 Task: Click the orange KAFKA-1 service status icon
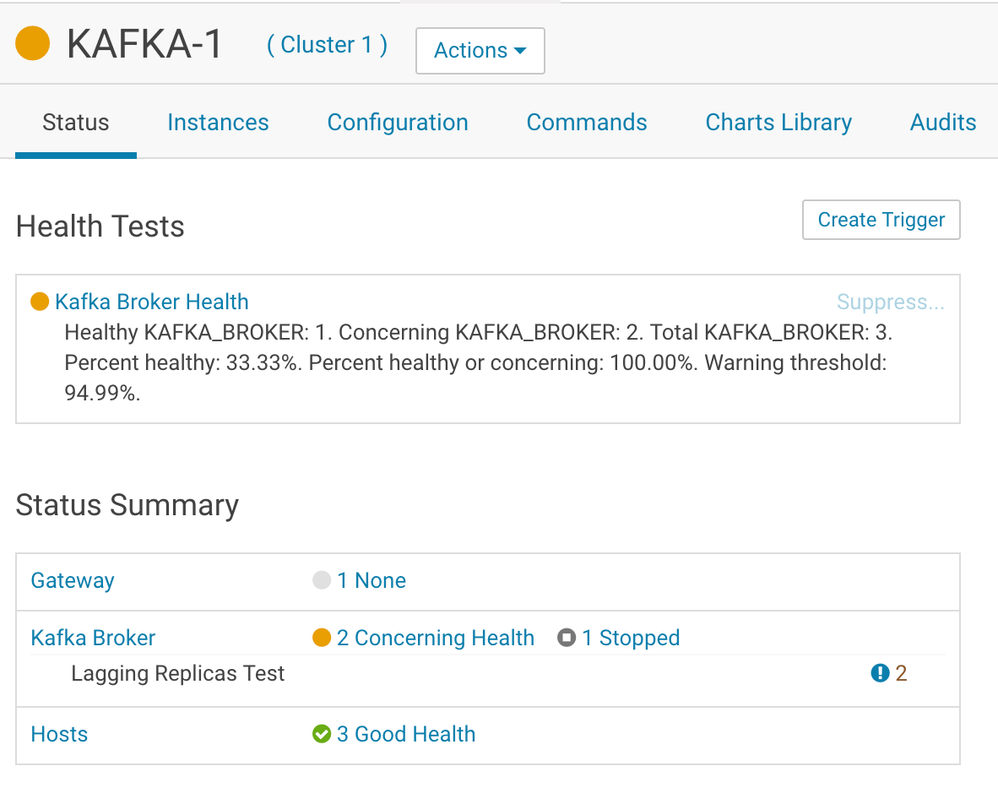pyautogui.click(x=33, y=45)
